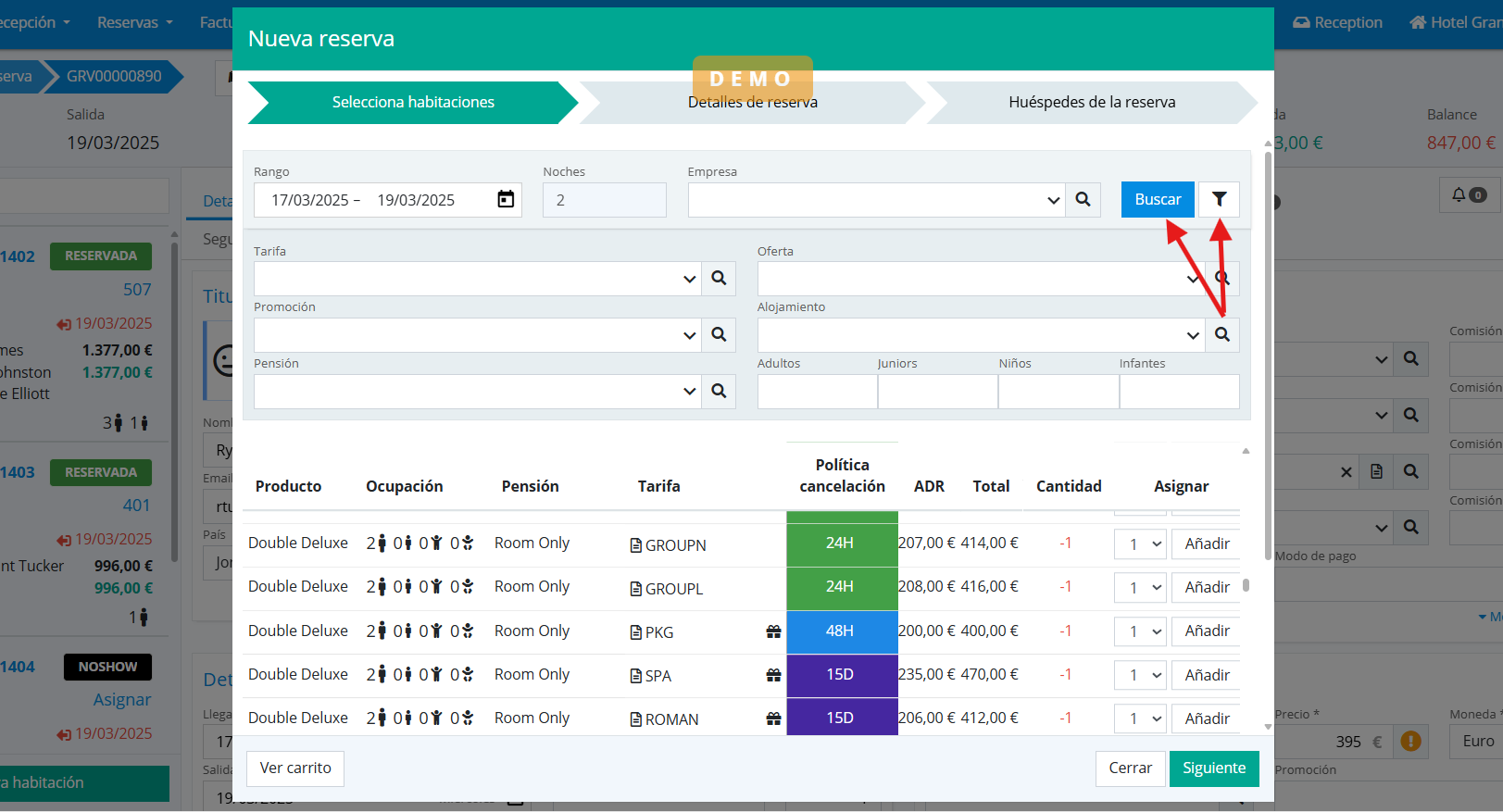
Task: Click the gift icon on the PKG row
Action: [773, 631]
